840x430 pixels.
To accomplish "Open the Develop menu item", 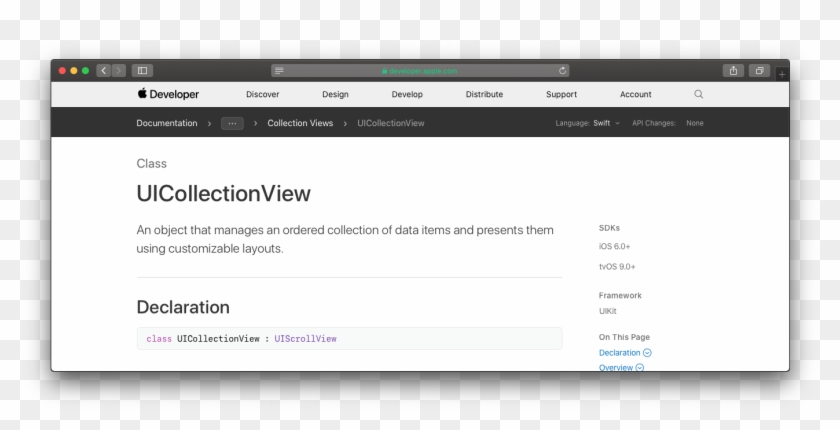I will [x=407, y=94].
